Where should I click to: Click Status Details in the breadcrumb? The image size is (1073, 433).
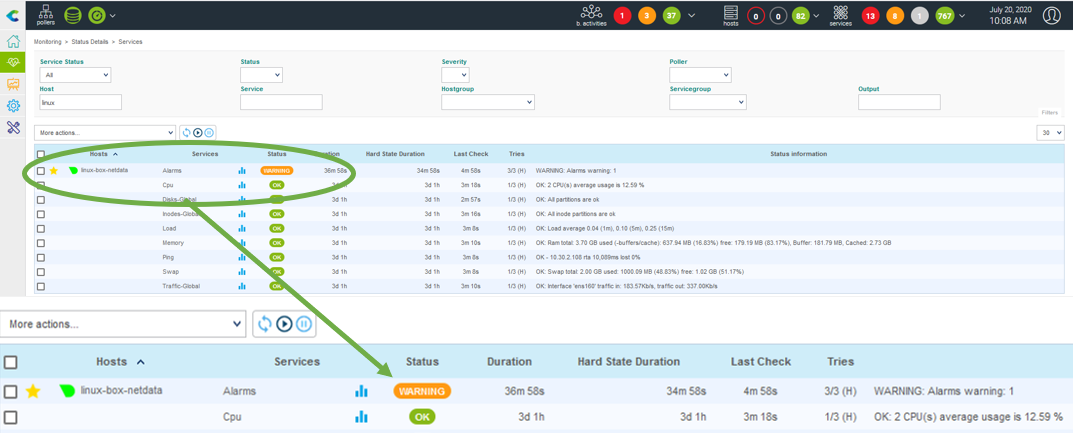(x=90, y=42)
